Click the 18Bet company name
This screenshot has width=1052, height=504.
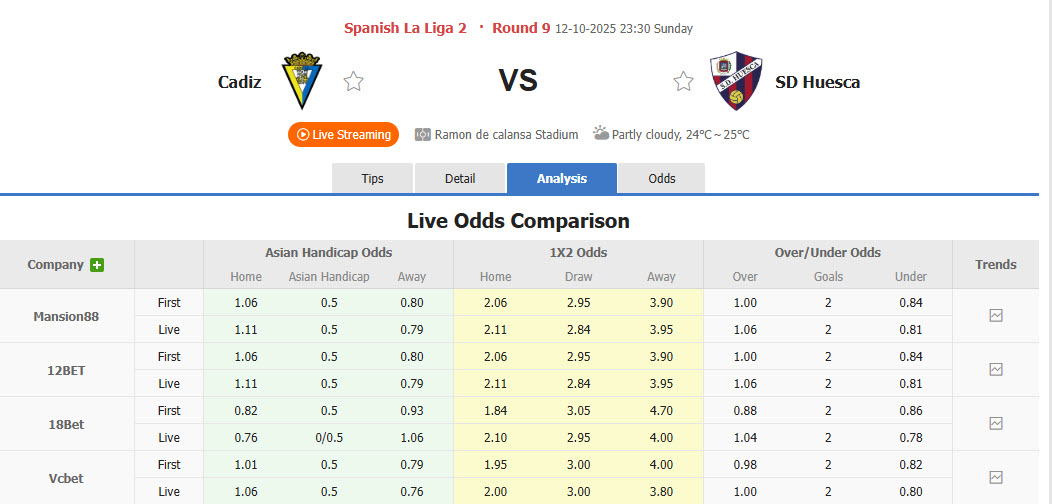point(67,424)
